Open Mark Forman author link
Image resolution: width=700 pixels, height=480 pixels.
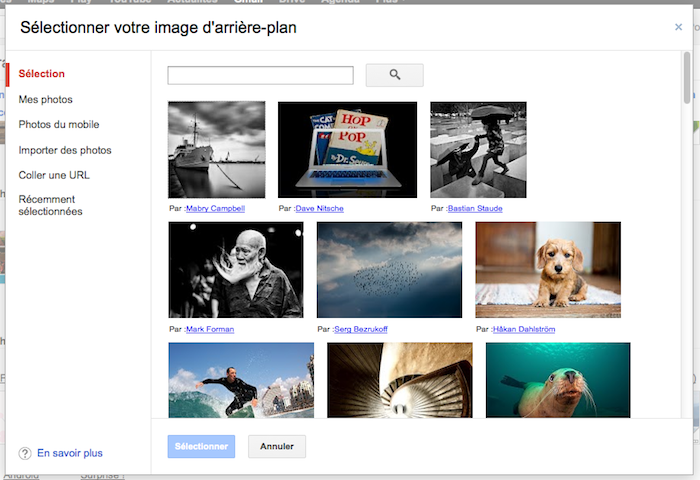pyautogui.click(x=210, y=329)
